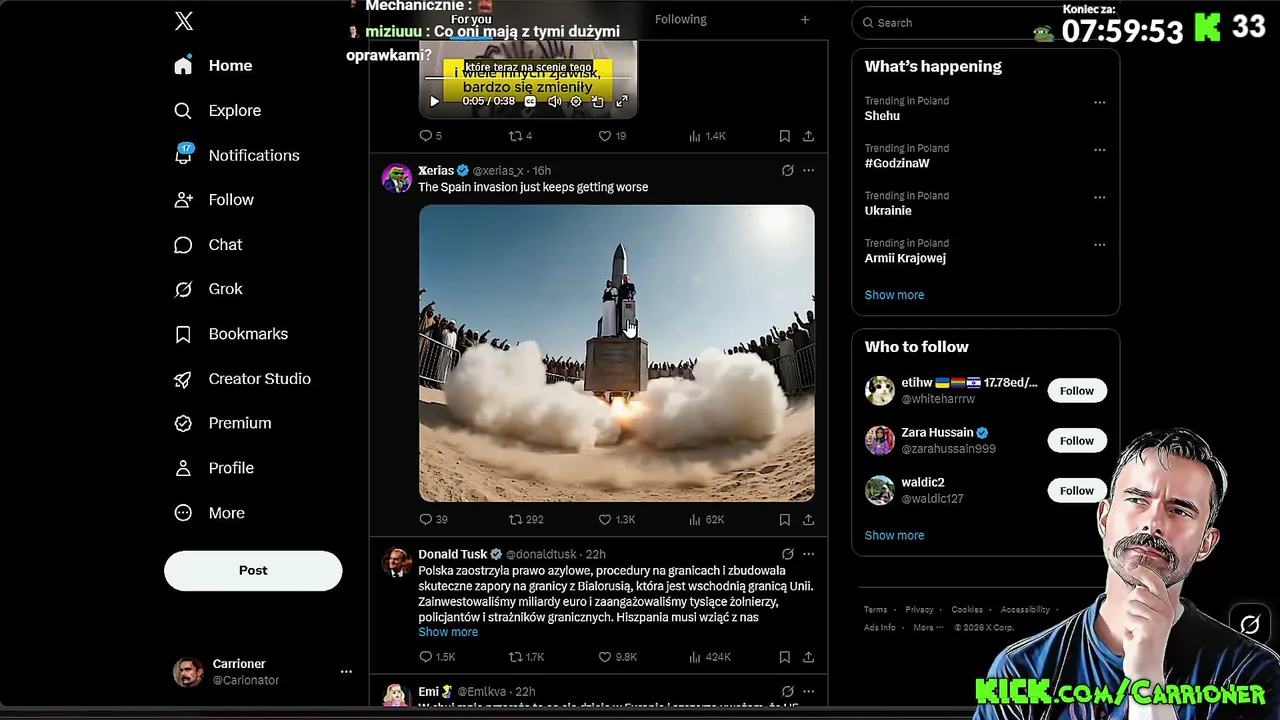This screenshot has height=720, width=1280.
Task: Open more options on Xerias post
Action: click(808, 171)
